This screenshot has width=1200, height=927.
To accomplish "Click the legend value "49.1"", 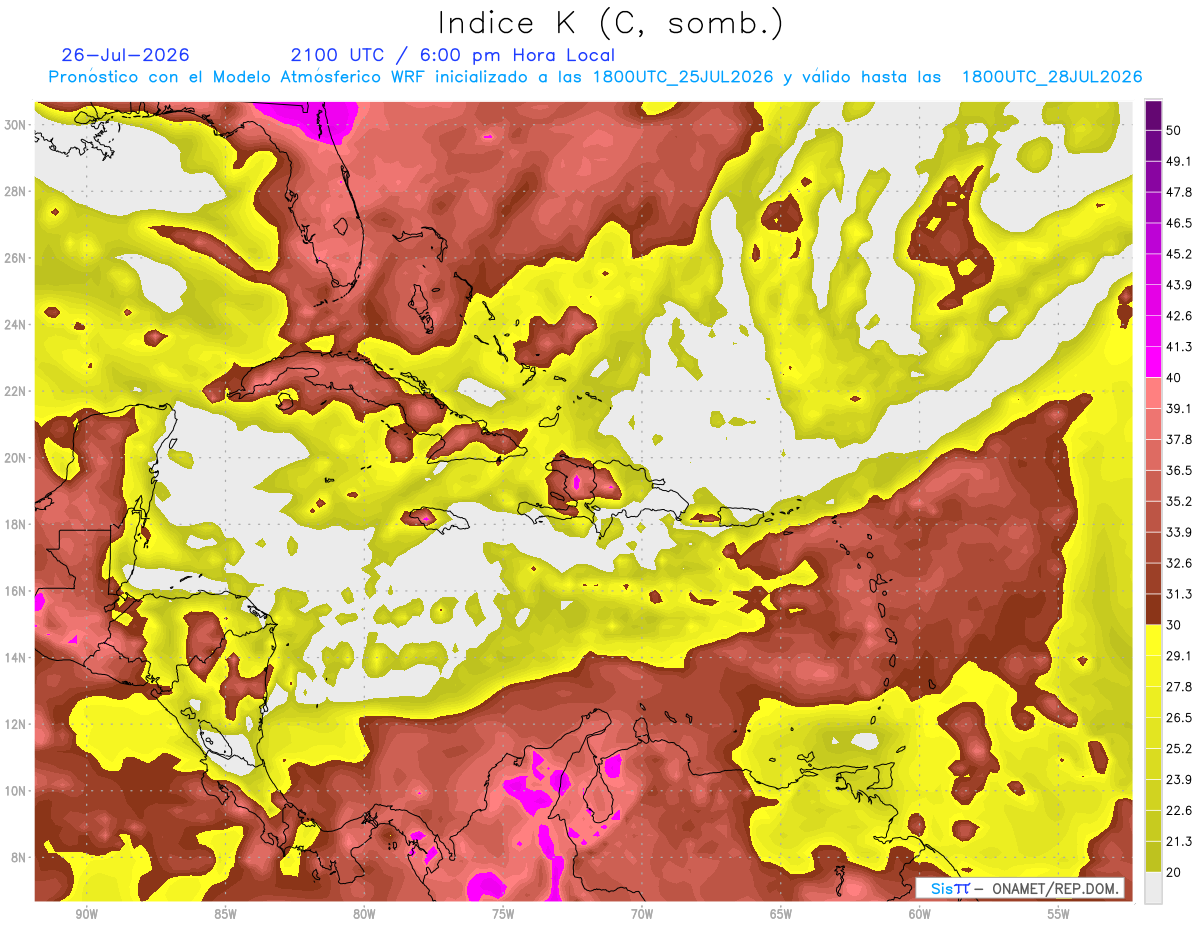I will pyautogui.click(x=1179, y=160).
